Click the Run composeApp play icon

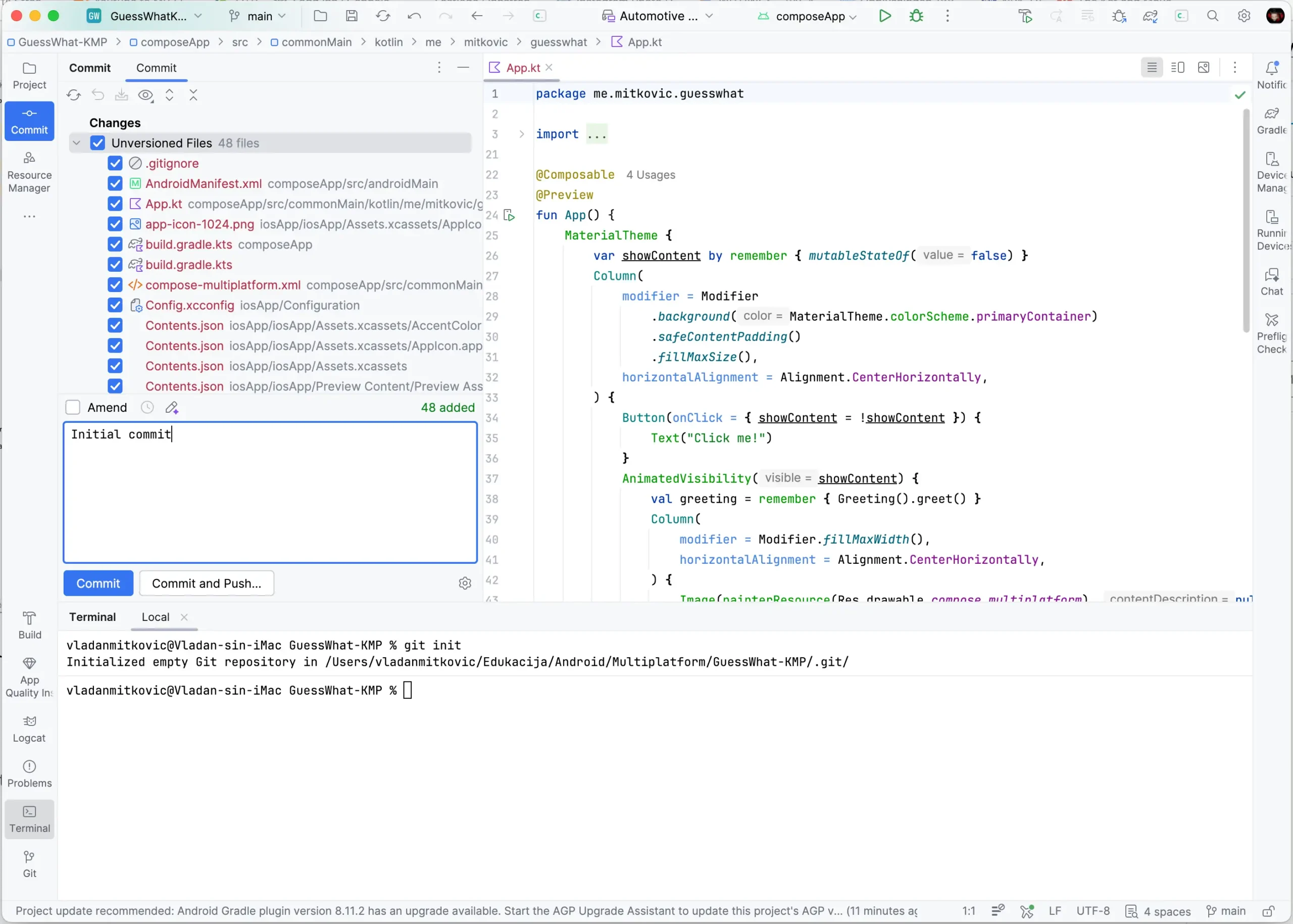coord(884,16)
